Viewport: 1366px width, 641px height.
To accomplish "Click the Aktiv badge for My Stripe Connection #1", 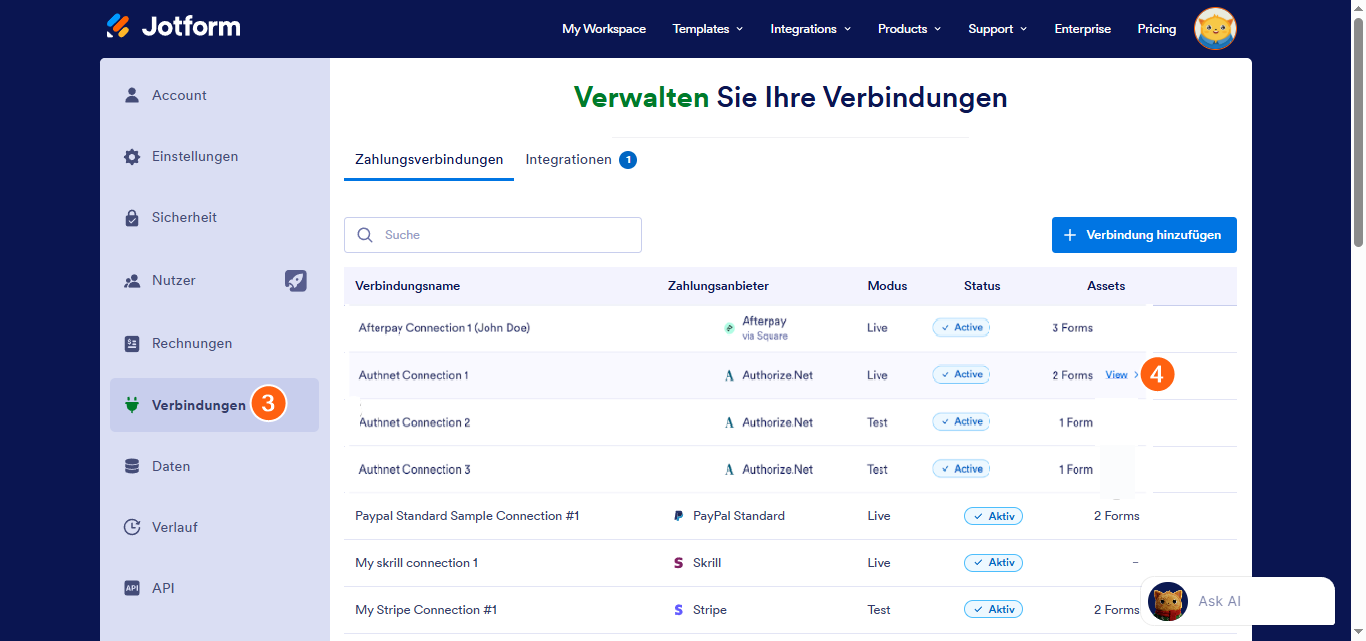I will click(x=993, y=609).
